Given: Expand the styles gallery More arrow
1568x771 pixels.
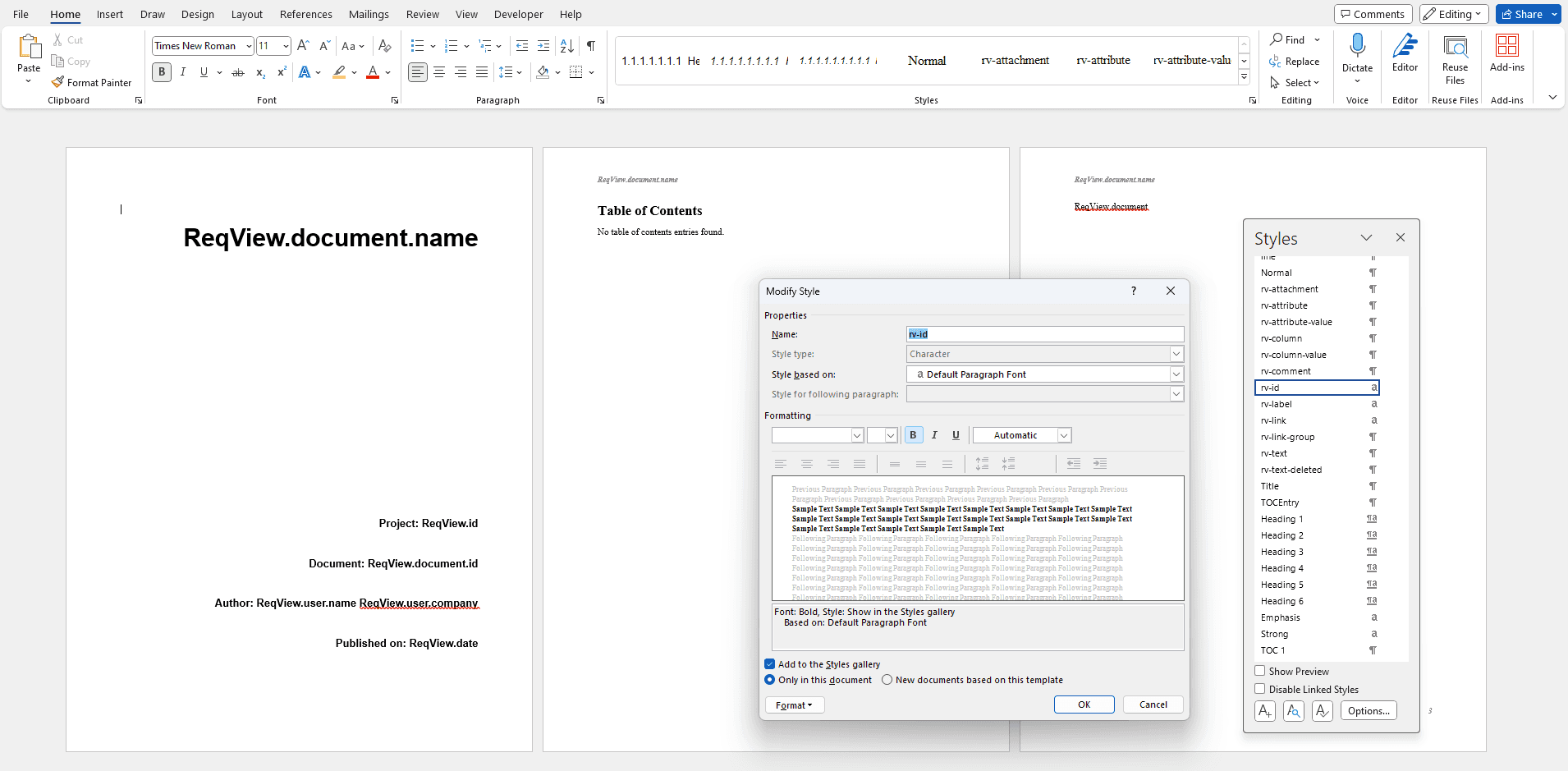Looking at the screenshot, I should coord(1245,77).
